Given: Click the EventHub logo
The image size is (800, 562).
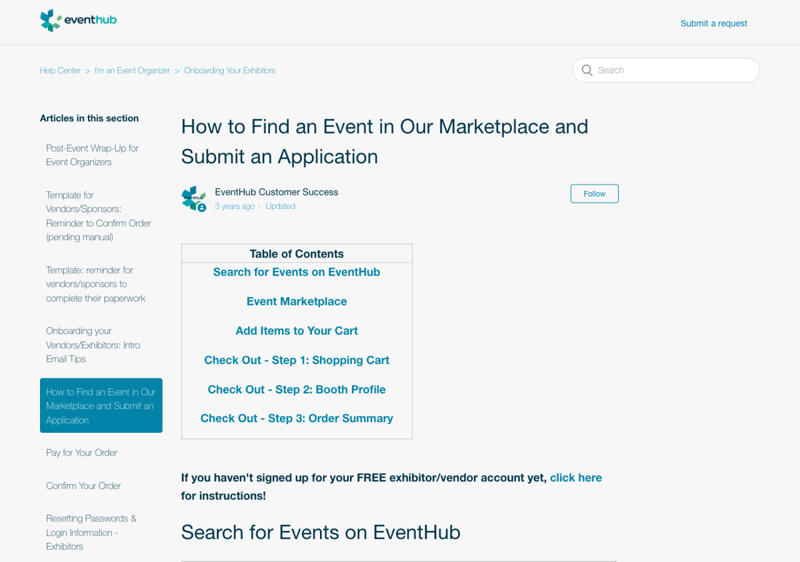Looking at the screenshot, I should (x=79, y=20).
